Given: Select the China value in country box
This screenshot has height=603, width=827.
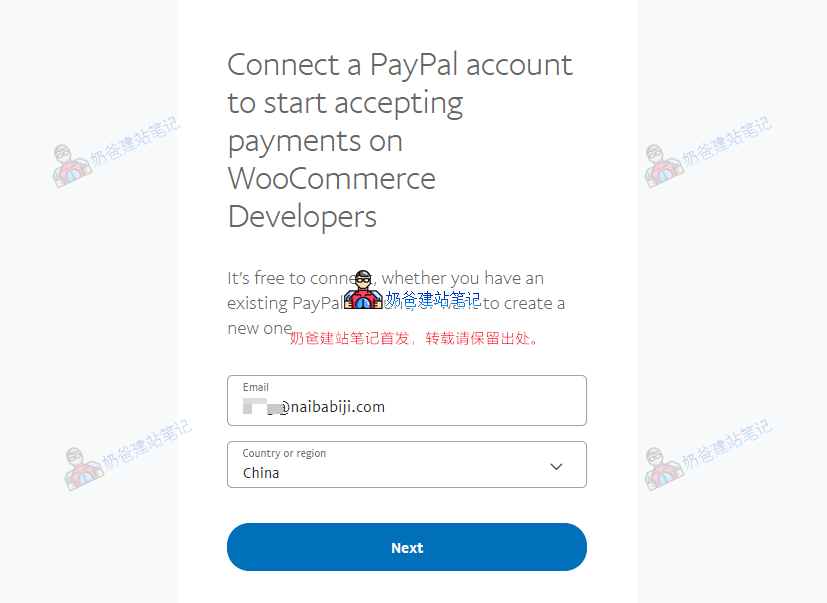Looking at the screenshot, I should [x=261, y=473].
